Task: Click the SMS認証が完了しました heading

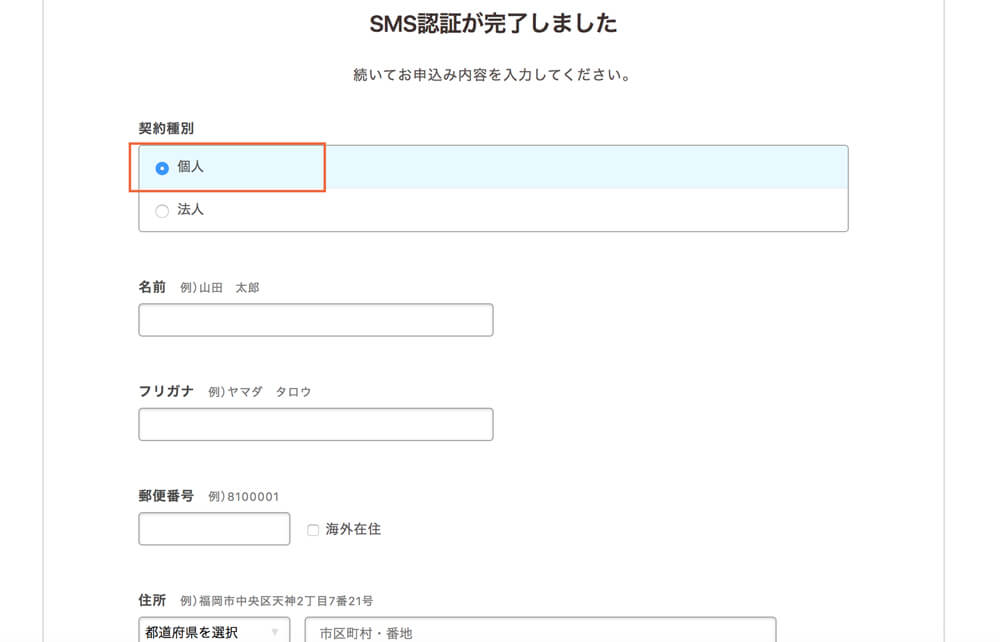Action: 494,24
